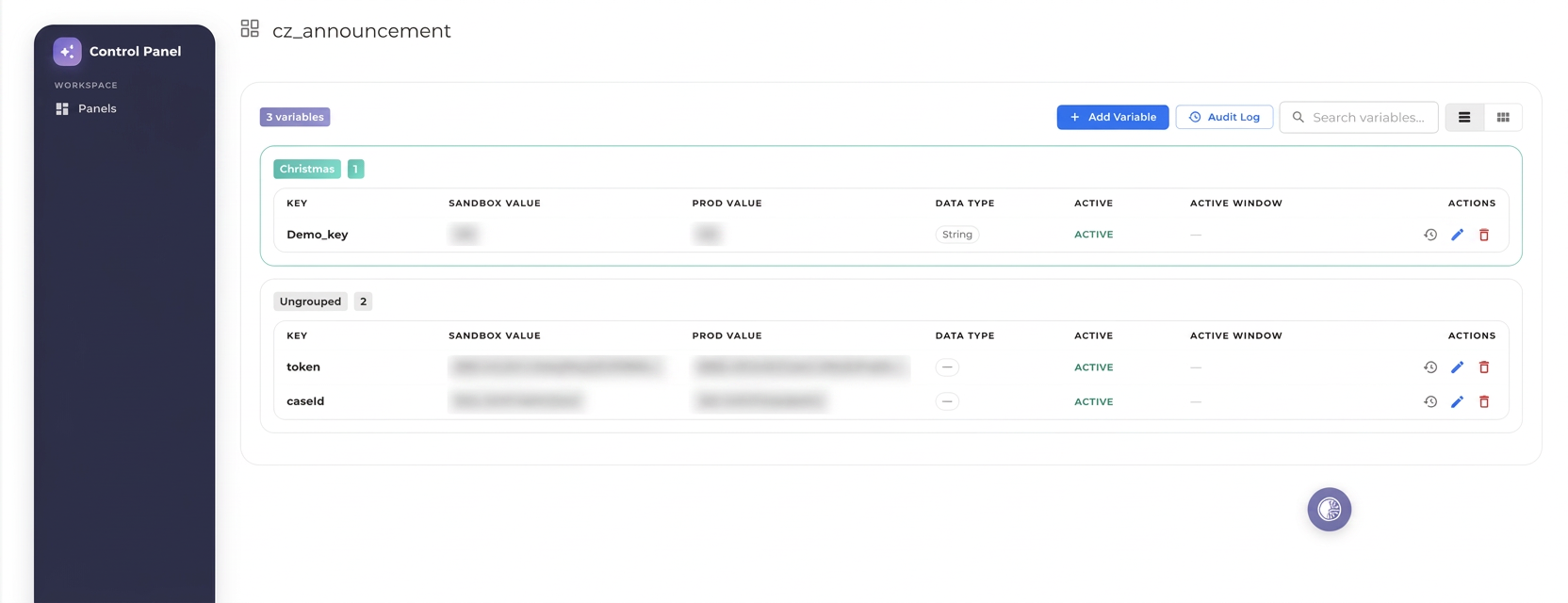The width and height of the screenshot is (1568, 603).
Task: Show history for caseId variable
Action: point(1430,401)
